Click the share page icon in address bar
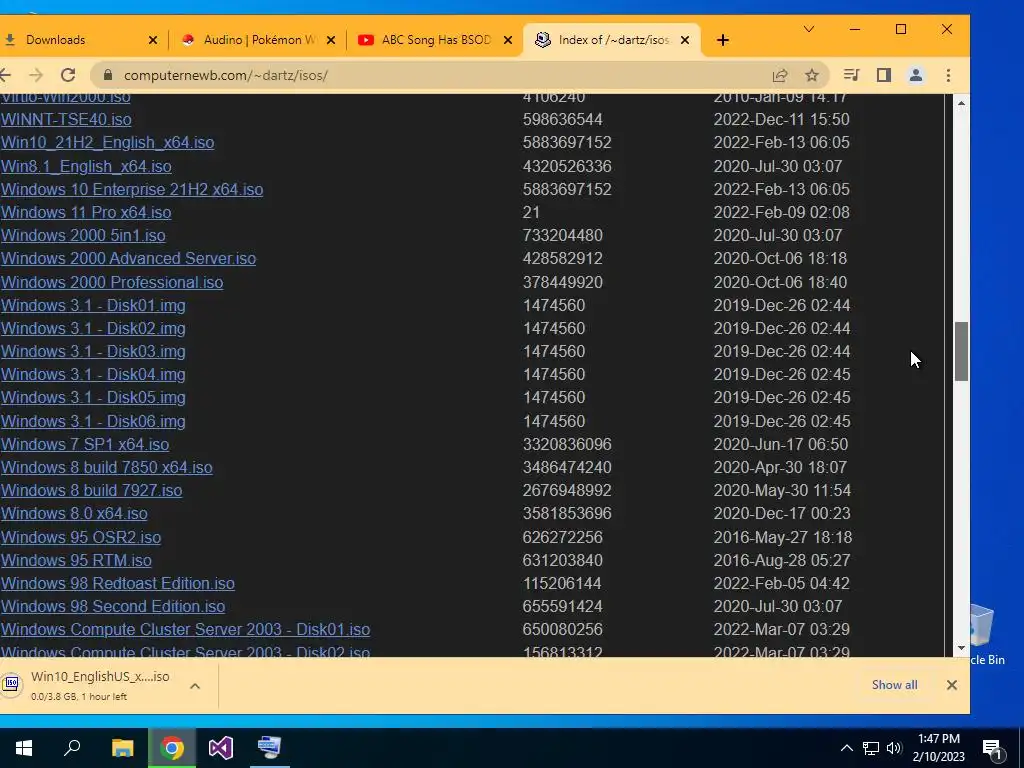The image size is (1024, 768). tap(780, 75)
